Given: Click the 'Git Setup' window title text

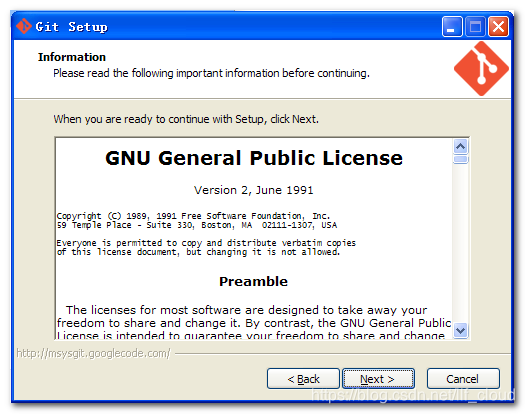Looking at the screenshot, I should (72, 27).
